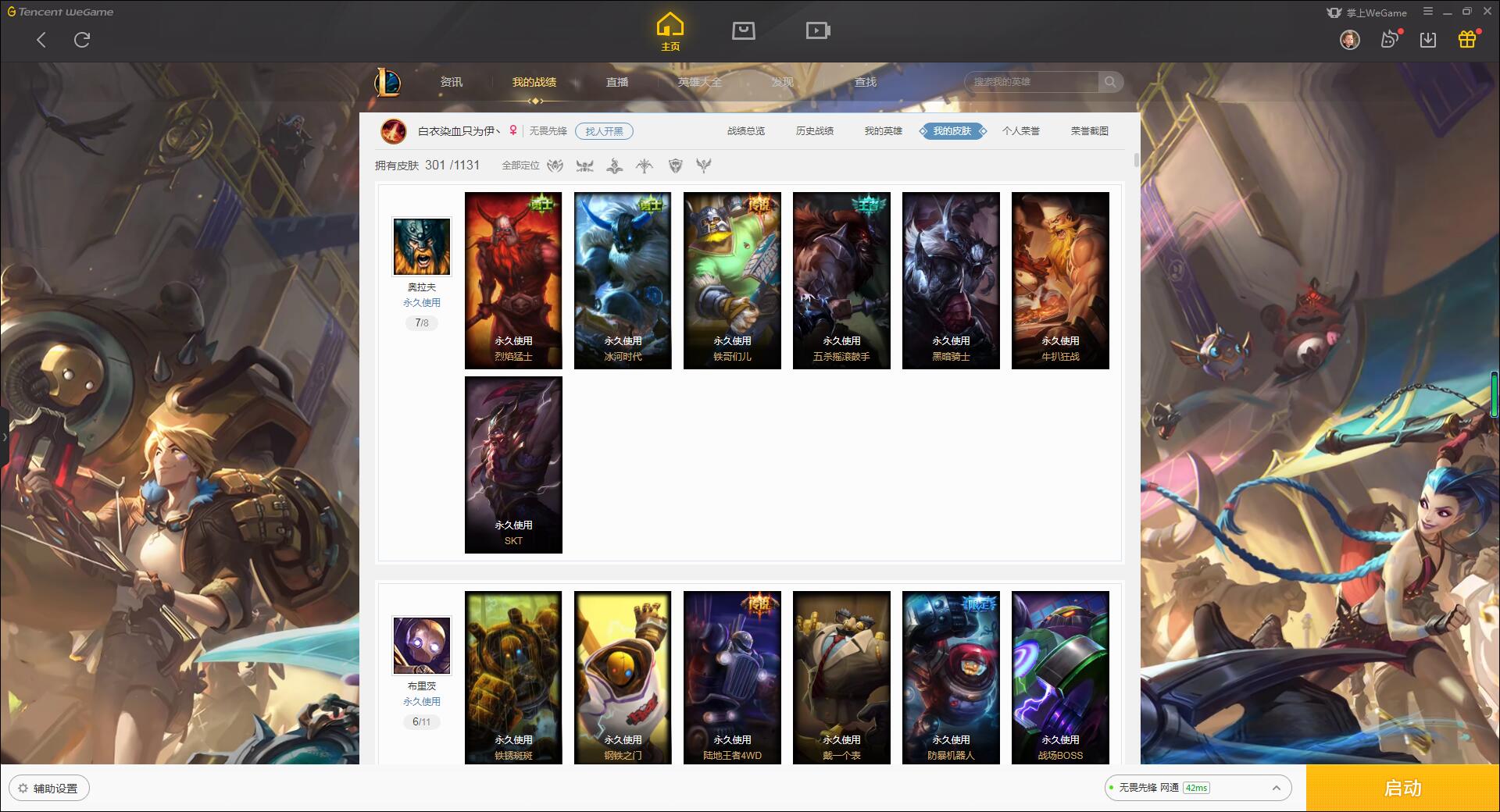Open the download manager icon
The height and width of the screenshot is (812, 1500).
[1428, 40]
